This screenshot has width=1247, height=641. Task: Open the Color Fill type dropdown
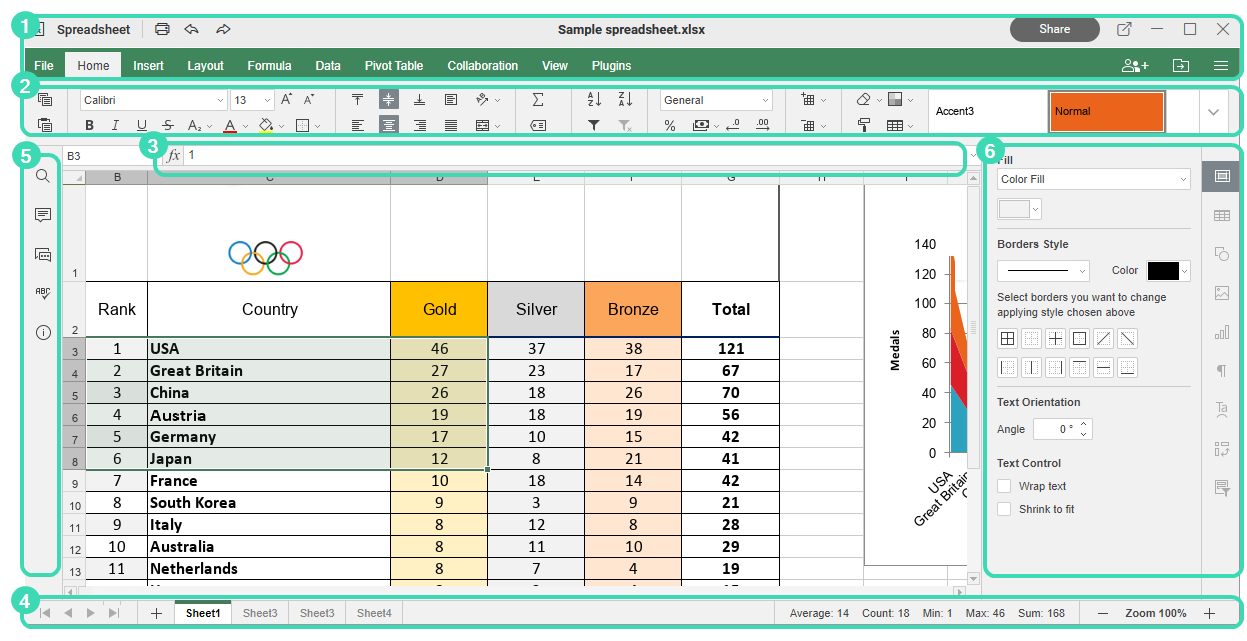(1093, 179)
